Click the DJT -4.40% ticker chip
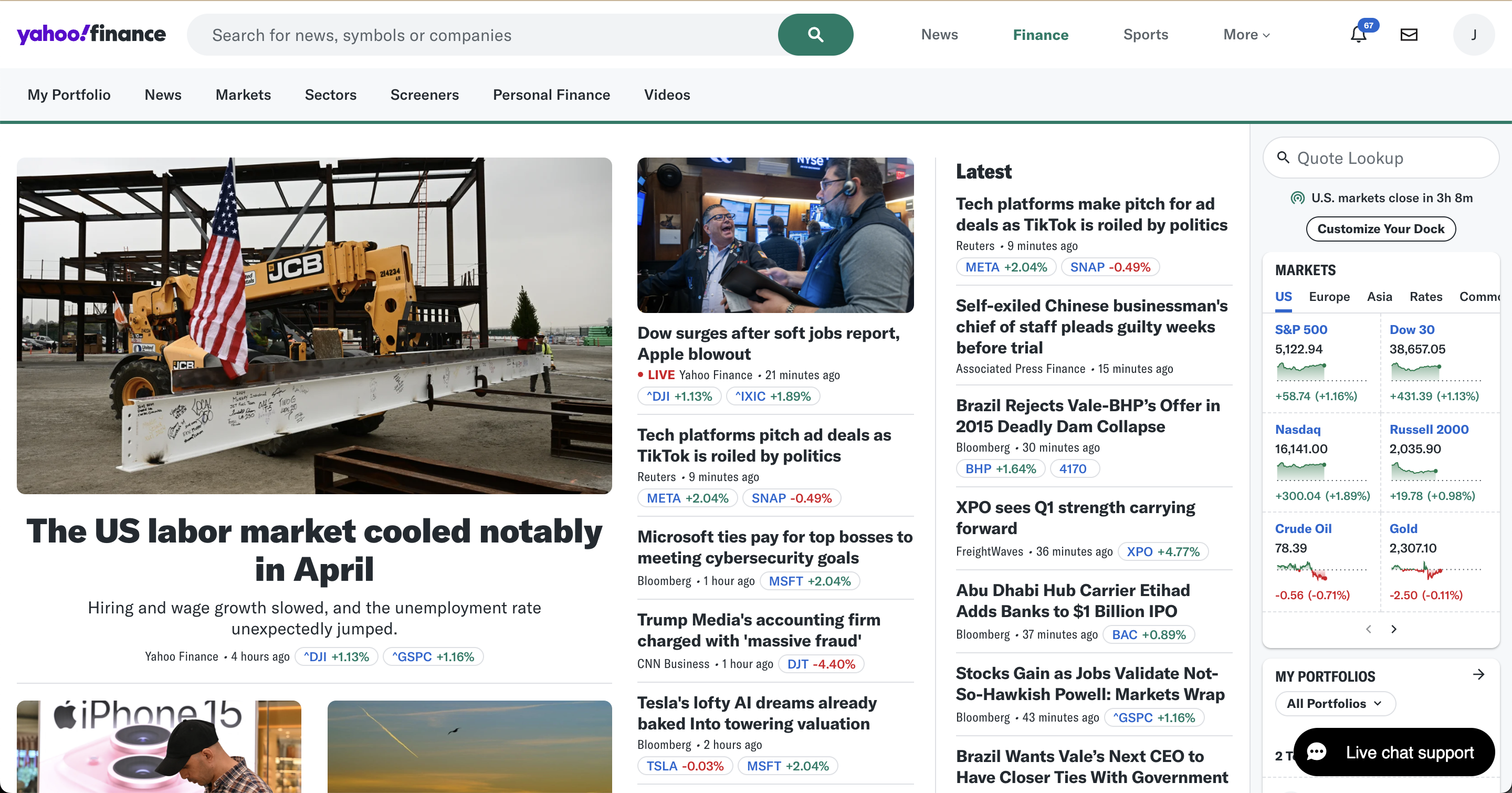The image size is (1512, 793). (821, 664)
